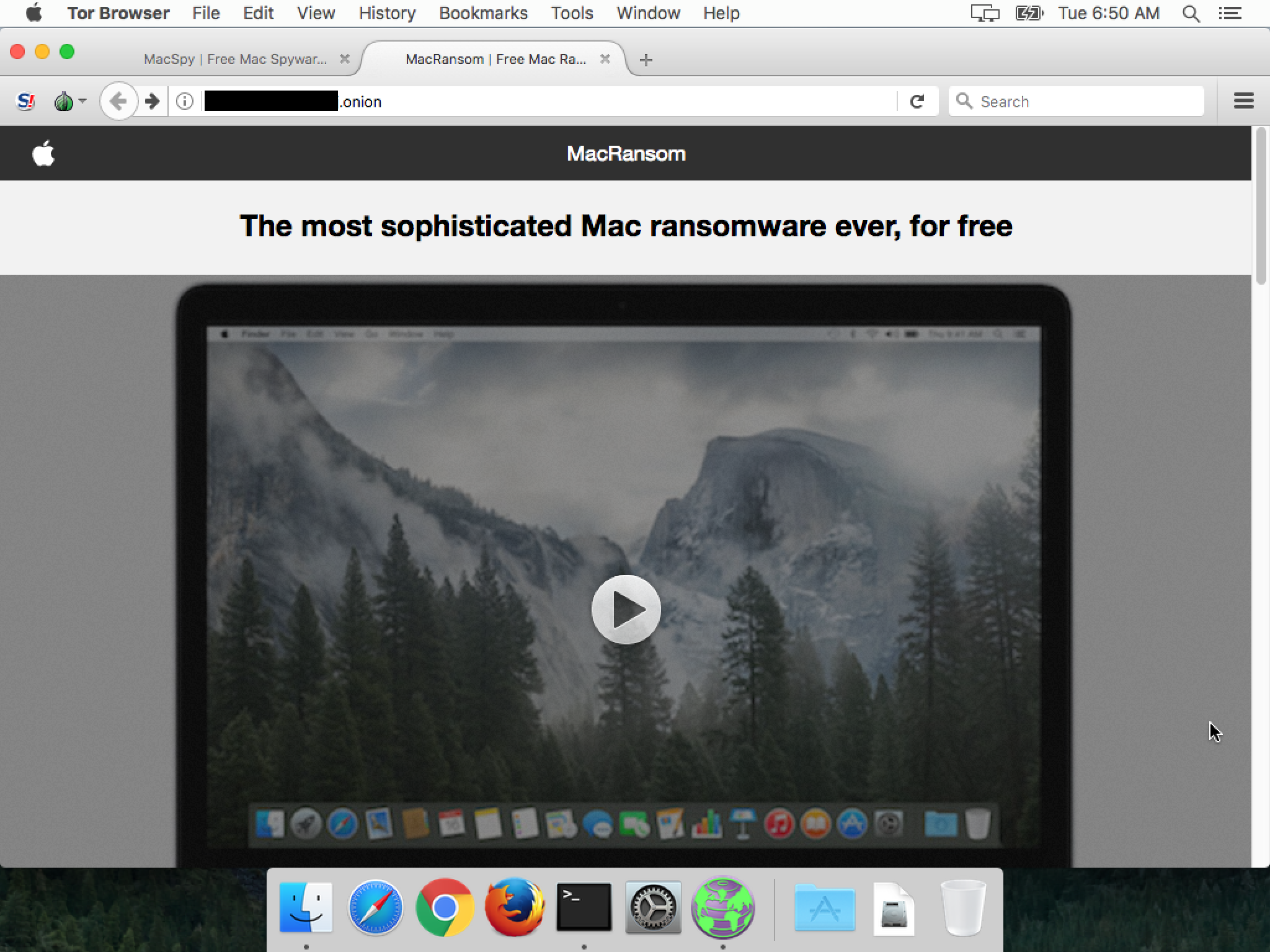Screen dimensions: 1270x952
Task: Open Finder from the Dock
Action: (306, 907)
